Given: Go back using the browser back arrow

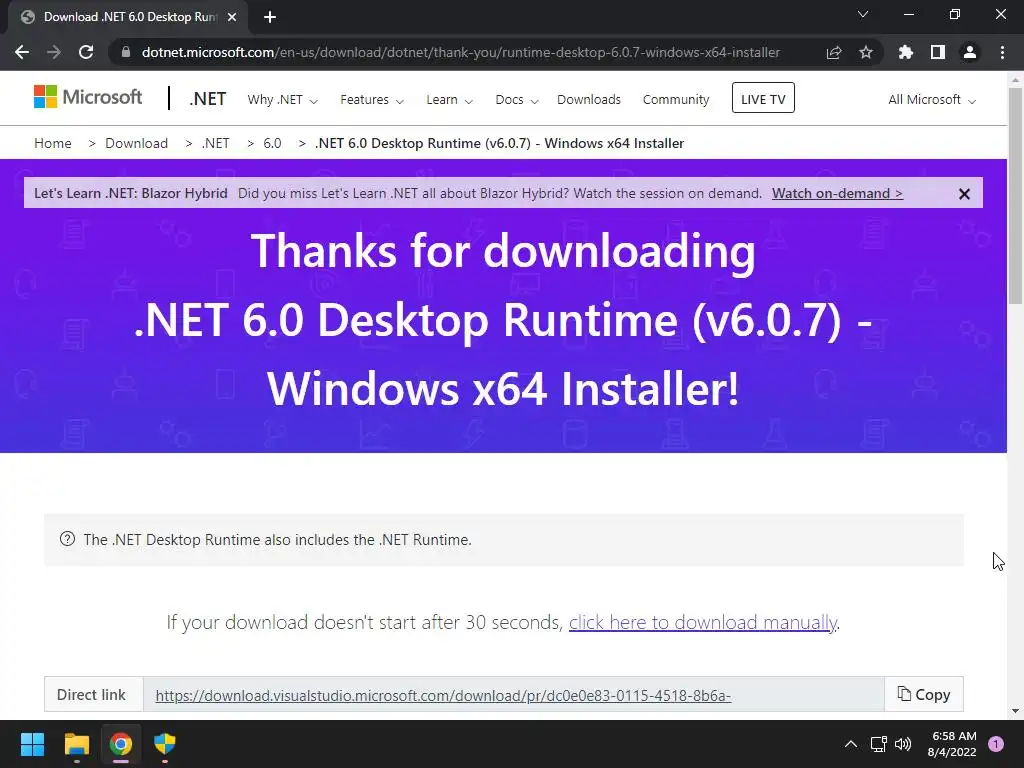Looking at the screenshot, I should [22, 52].
